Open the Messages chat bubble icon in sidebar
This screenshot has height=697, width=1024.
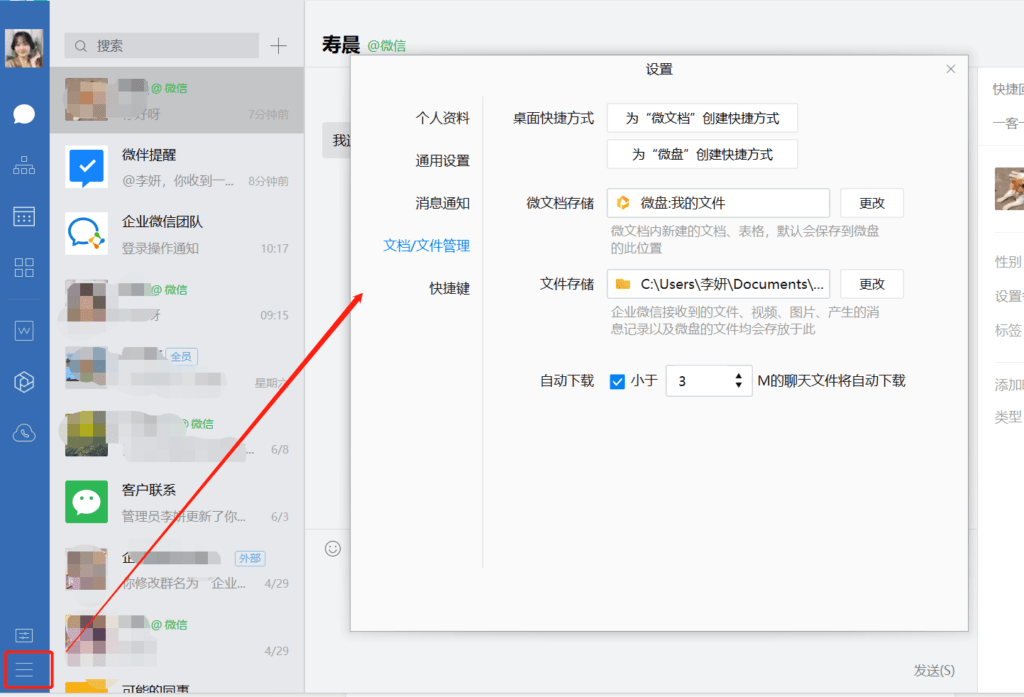click(24, 114)
